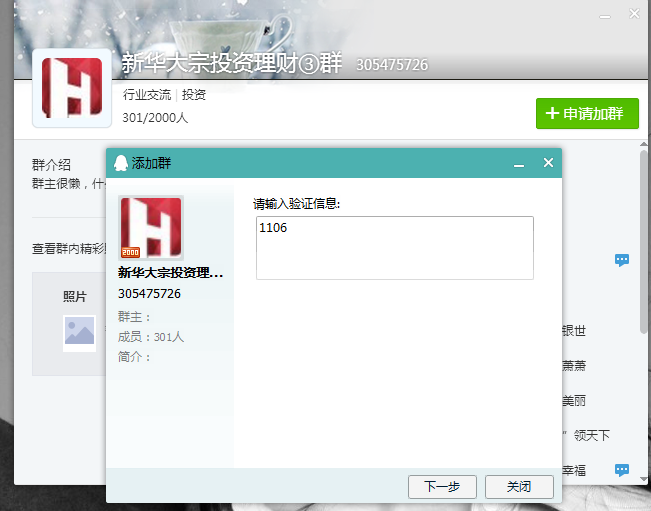This screenshot has width=651, height=511.
Task: Minimize the 添加群 dialog
Action: tap(519, 163)
